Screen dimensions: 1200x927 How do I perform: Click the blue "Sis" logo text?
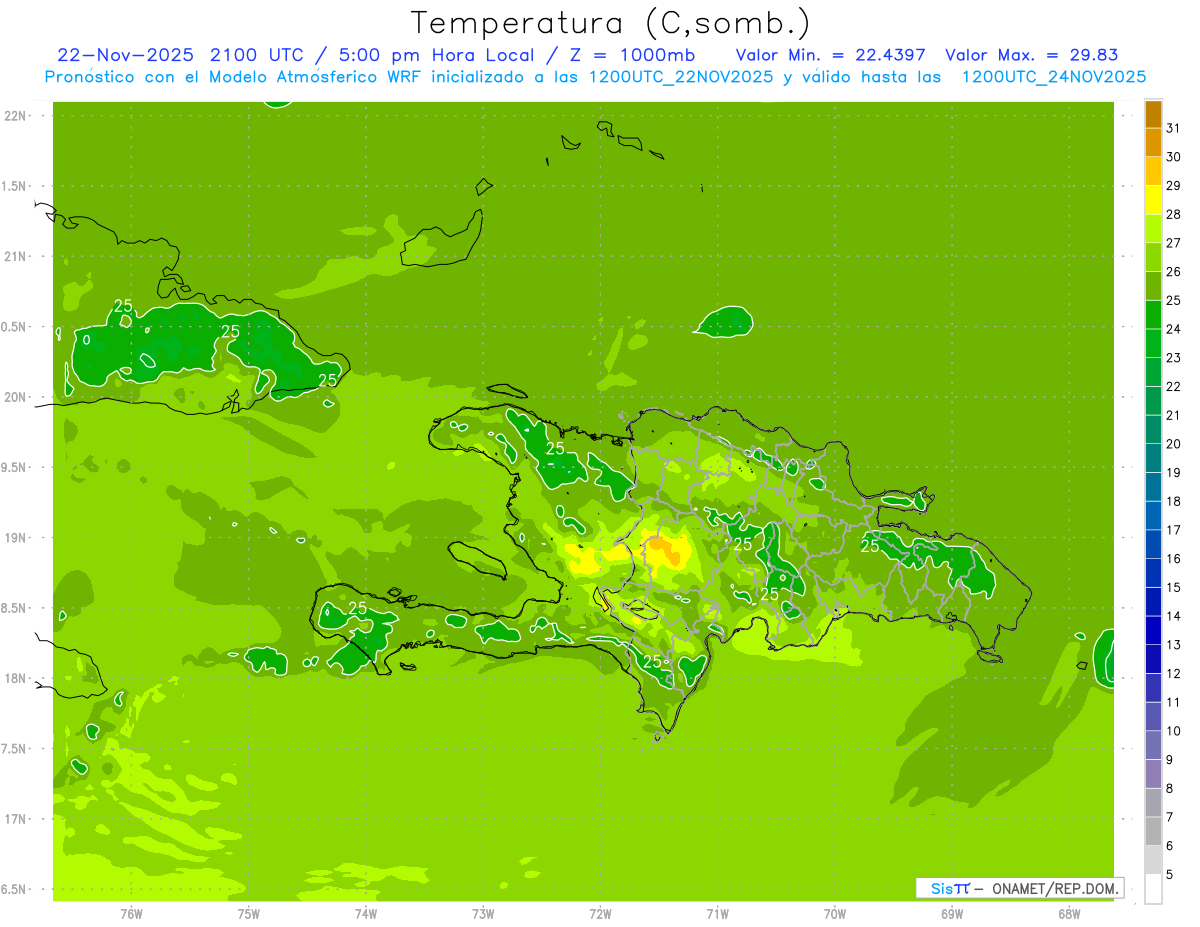tap(942, 888)
